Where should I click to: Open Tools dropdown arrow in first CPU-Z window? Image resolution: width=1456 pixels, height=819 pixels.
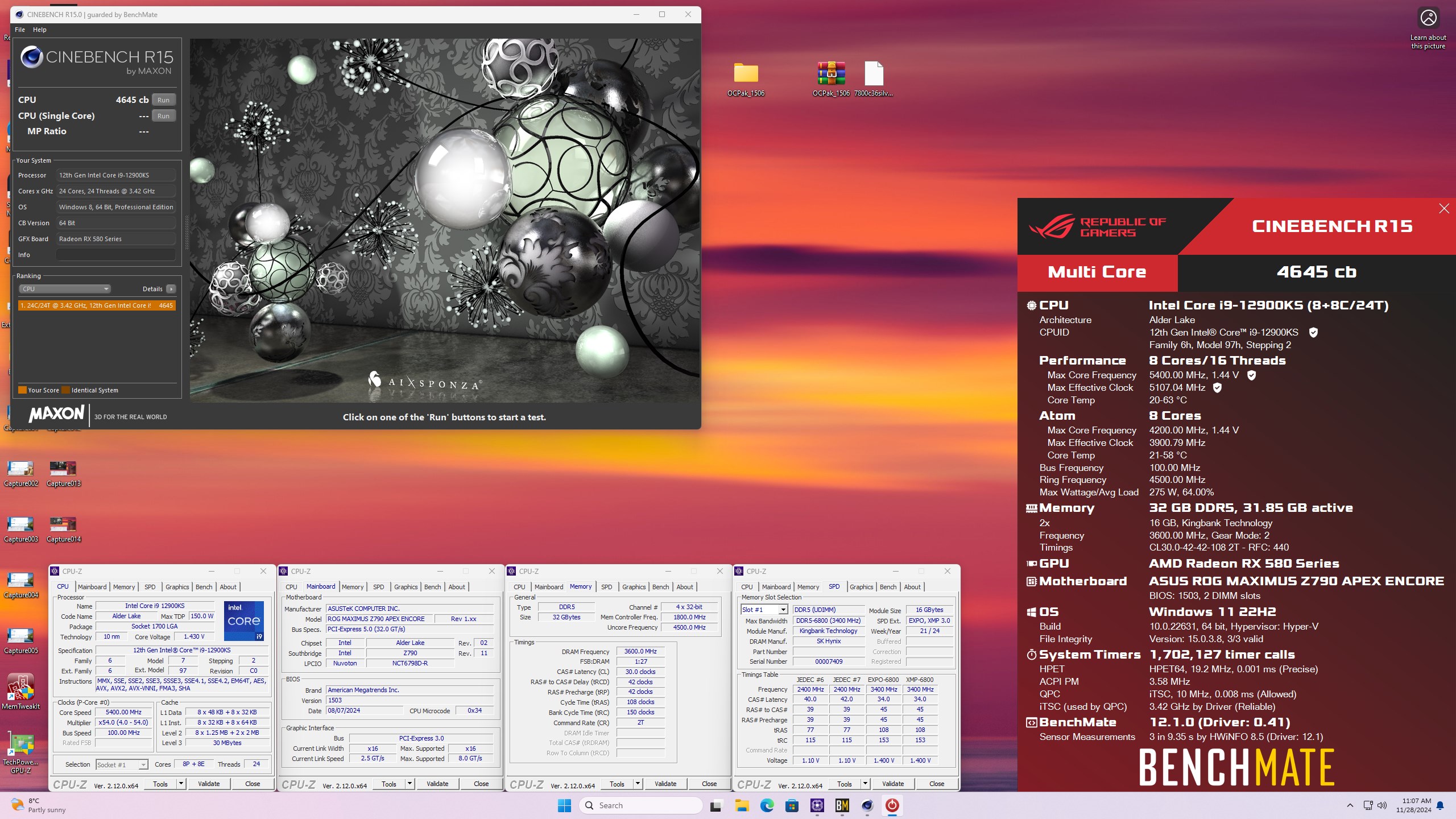tap(181, 784)
